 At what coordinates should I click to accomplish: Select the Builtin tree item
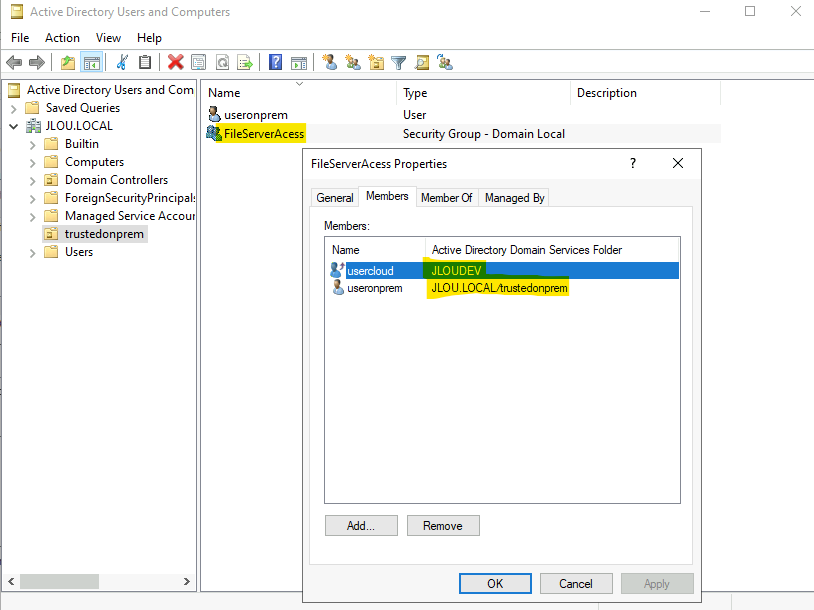coord(82,144)
